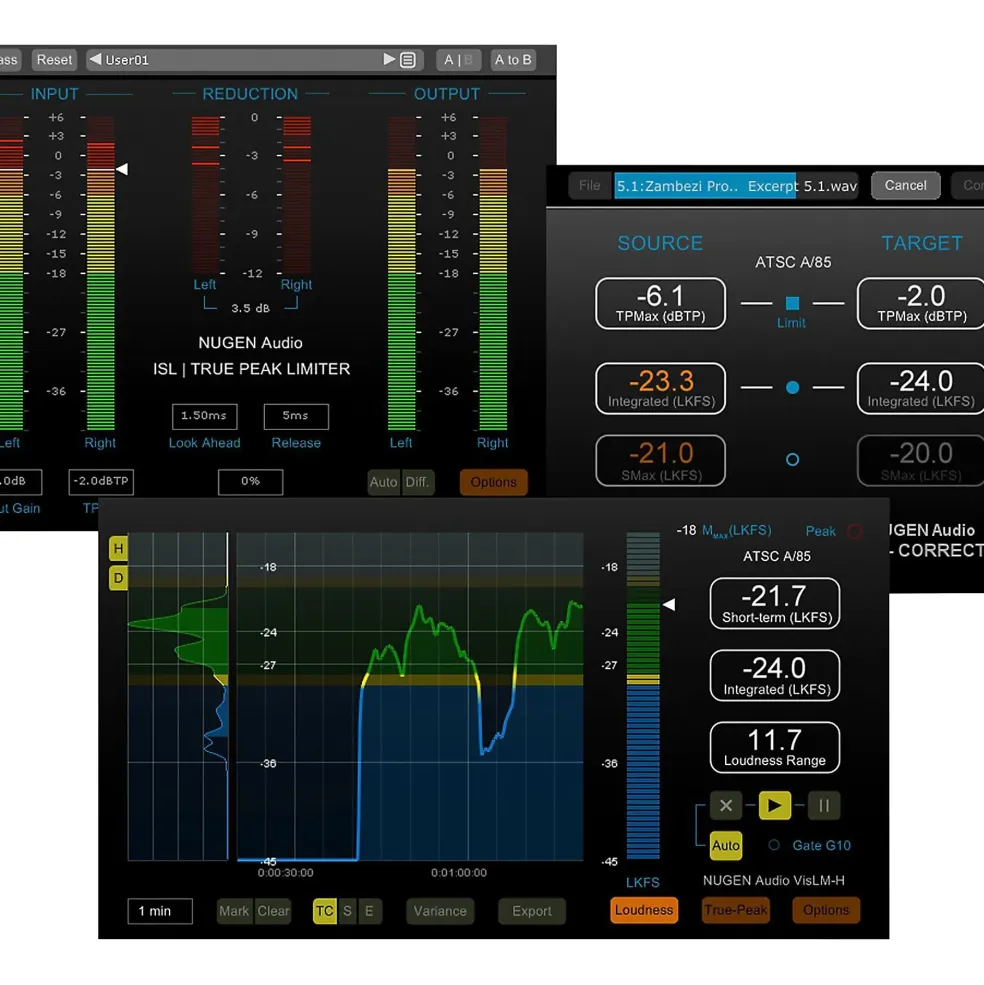Screen dimensions: 984x985
Task: Click target SMax -20.0 value
Action: (x=921, y=460)
